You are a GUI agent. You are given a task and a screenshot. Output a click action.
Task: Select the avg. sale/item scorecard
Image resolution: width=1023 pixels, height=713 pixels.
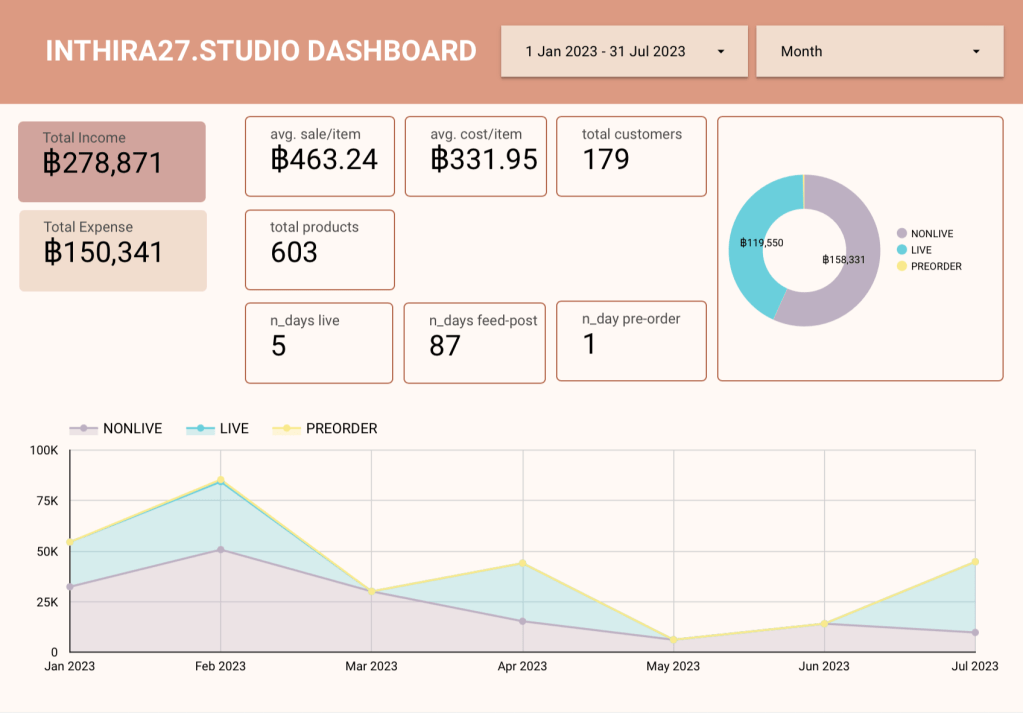pyautogui.click(x=319, y=156)
